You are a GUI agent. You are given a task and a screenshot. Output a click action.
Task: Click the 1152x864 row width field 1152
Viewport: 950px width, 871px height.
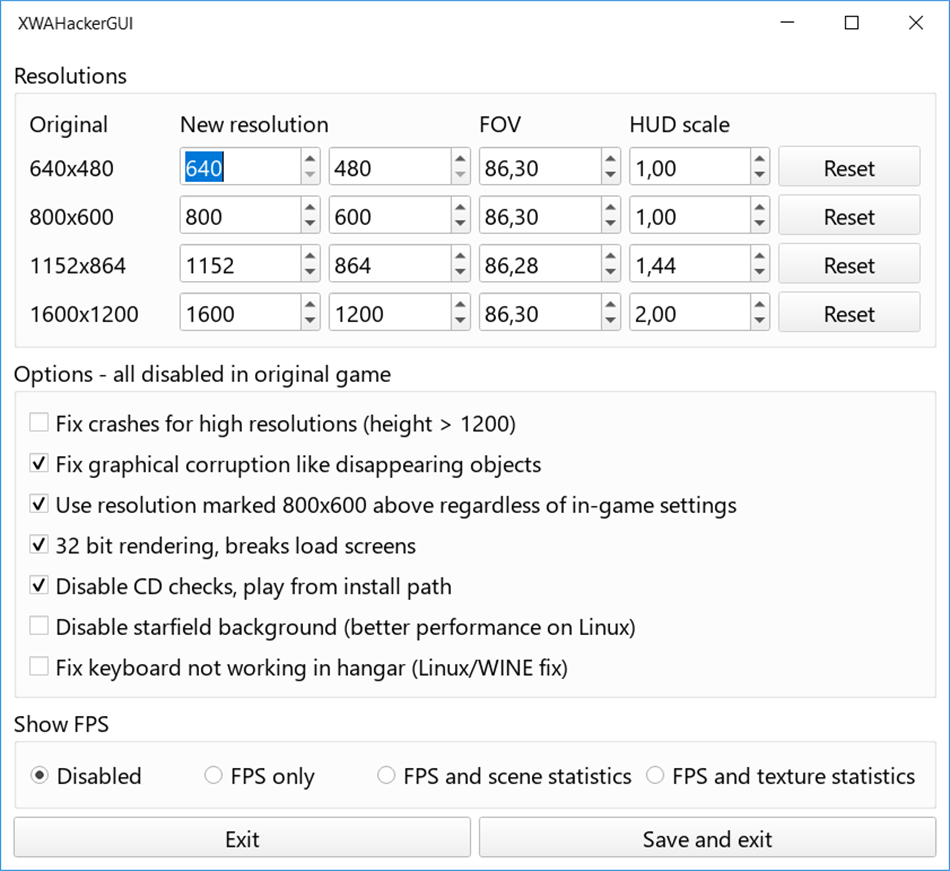point(241,263)
